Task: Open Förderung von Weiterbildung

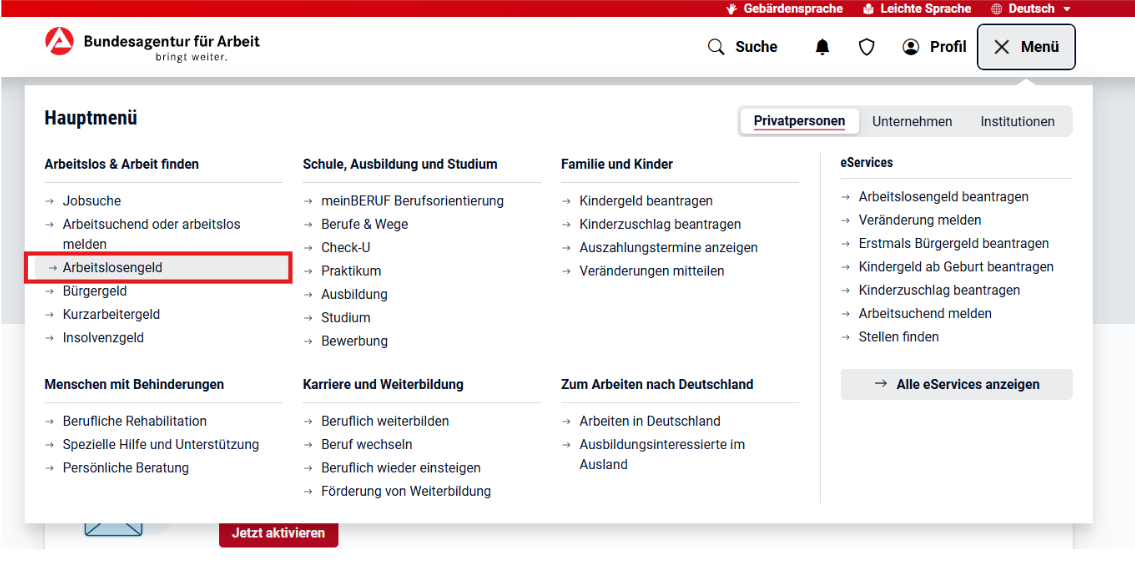Action: pyautogui.click(x=406, y=491)
